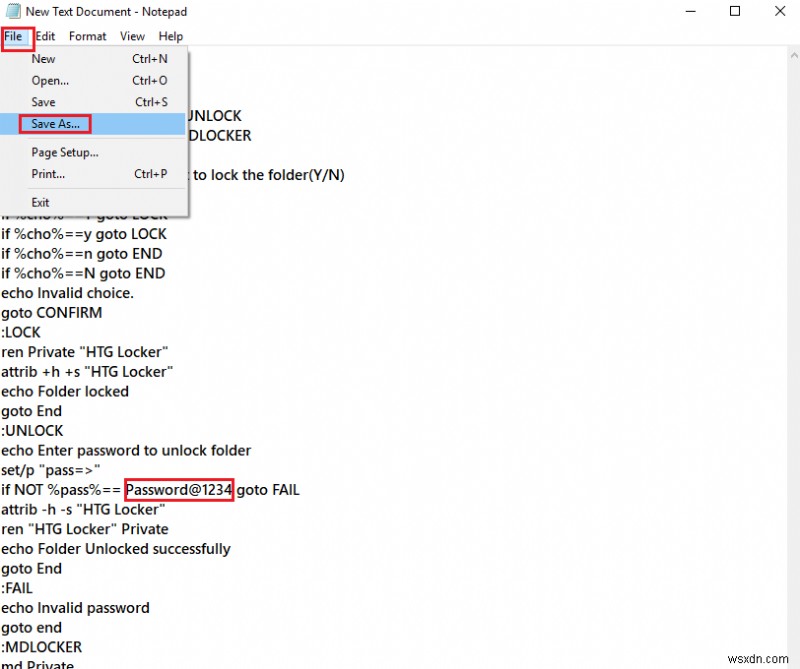
Task: Click the line 'echo Folder locked'
Action: (65, 391)
